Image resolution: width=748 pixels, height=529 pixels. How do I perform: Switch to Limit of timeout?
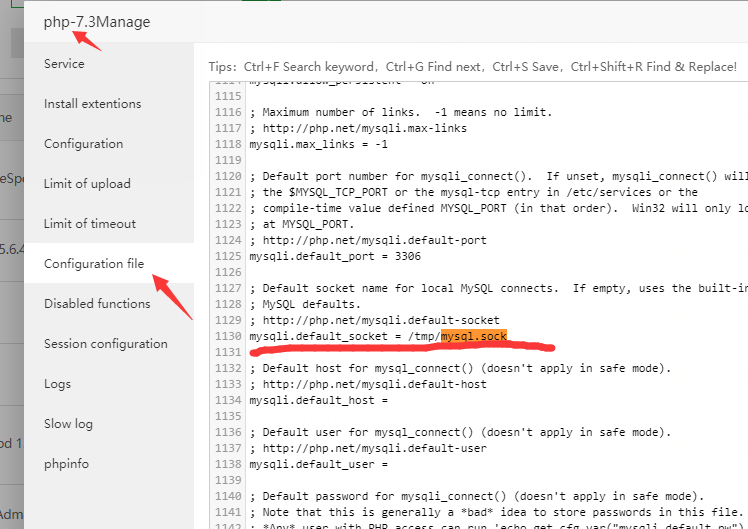(90, 224)
